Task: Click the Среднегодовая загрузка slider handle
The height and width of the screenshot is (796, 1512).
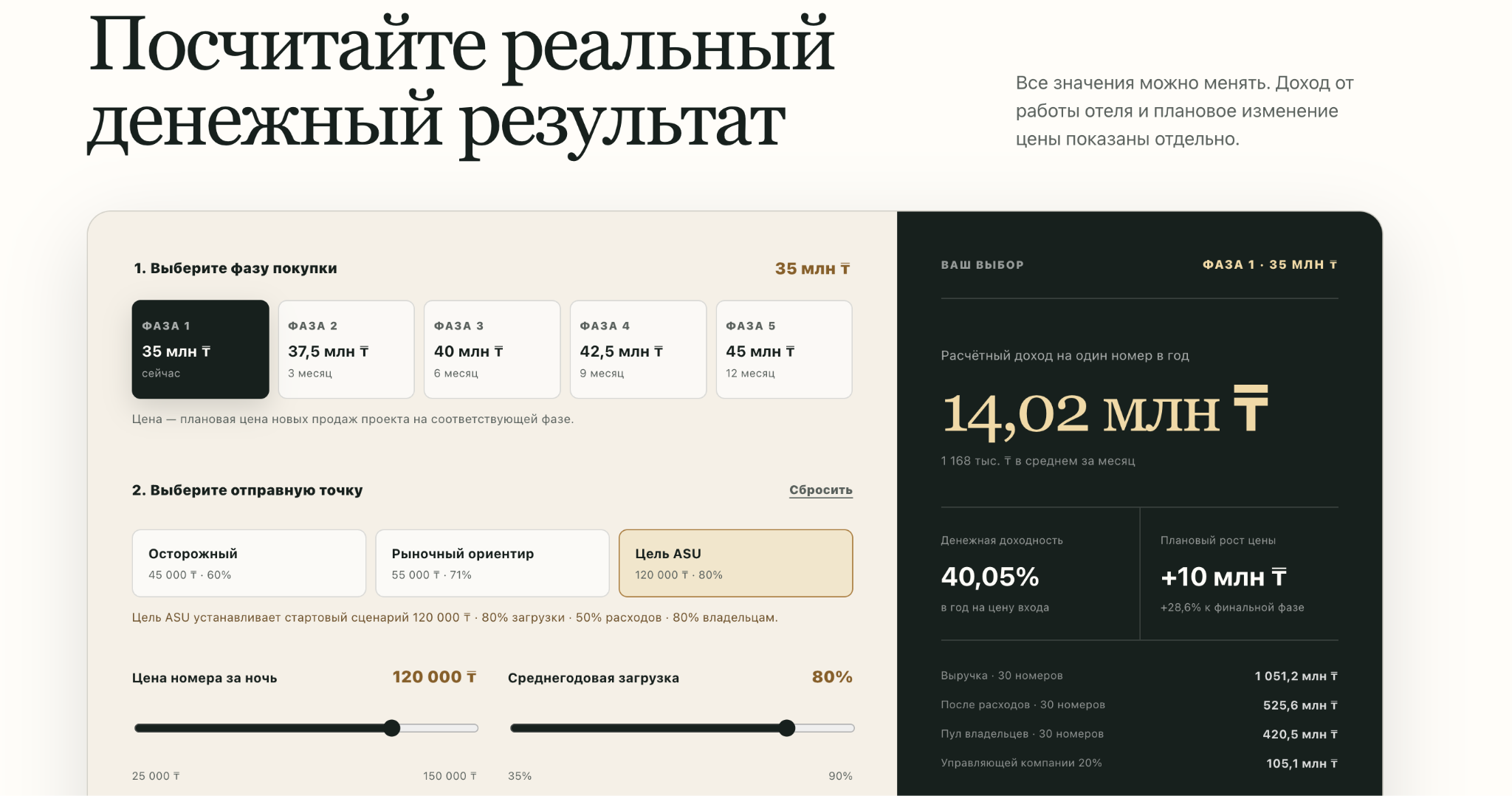Action: pos(787,728)
